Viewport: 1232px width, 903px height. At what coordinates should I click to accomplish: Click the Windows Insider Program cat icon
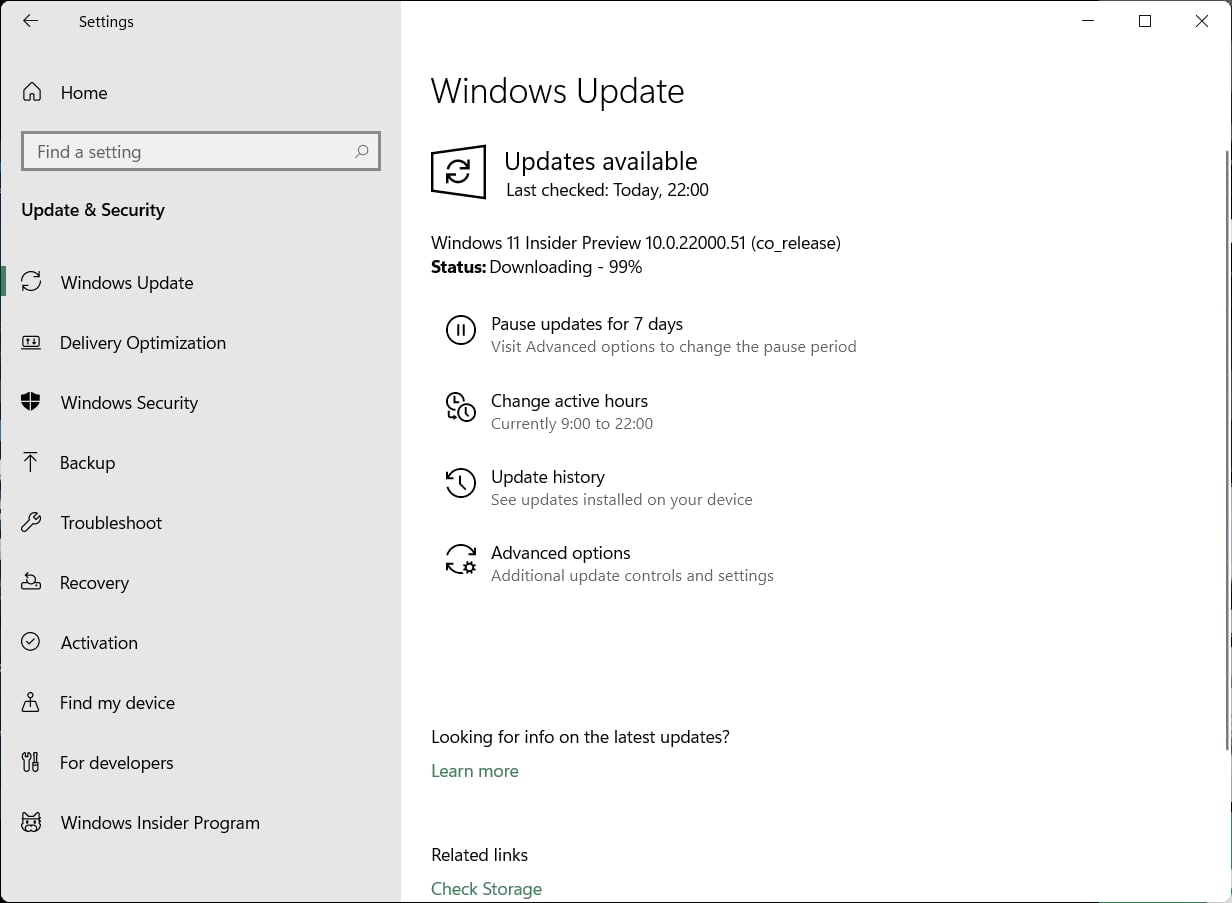[x=31, y=822]
